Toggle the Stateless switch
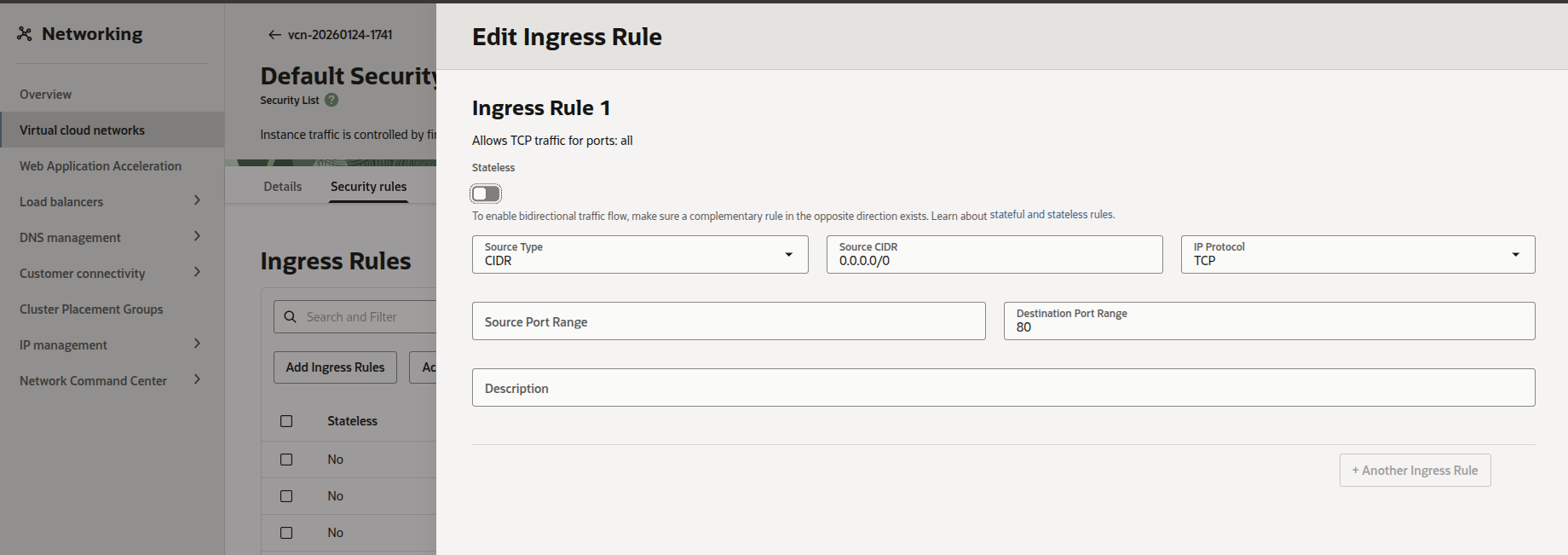This screenshot has height=555, width=1568. pyautogui.click(x=487, y=194)
